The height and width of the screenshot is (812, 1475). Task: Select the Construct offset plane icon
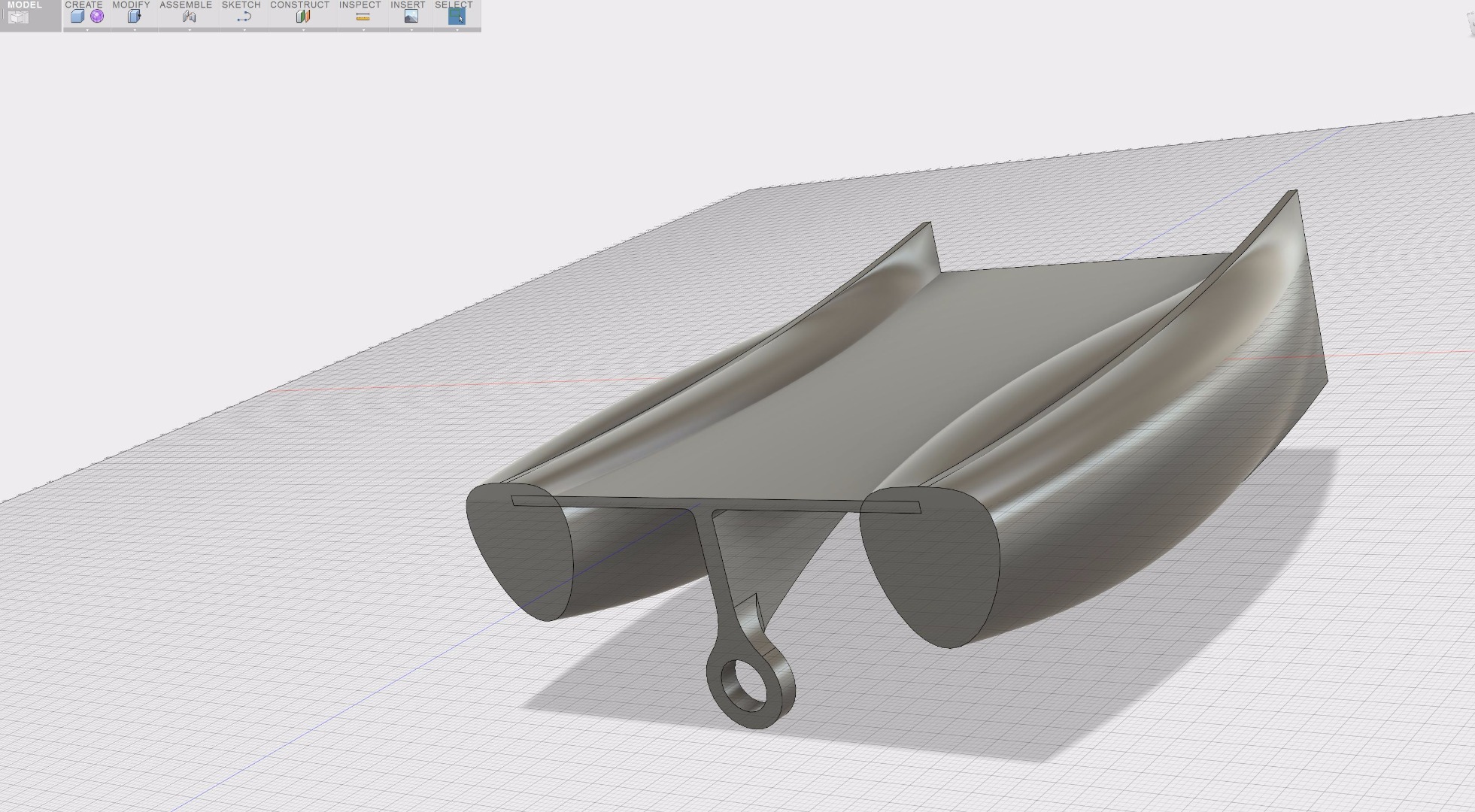click(303, 17)
